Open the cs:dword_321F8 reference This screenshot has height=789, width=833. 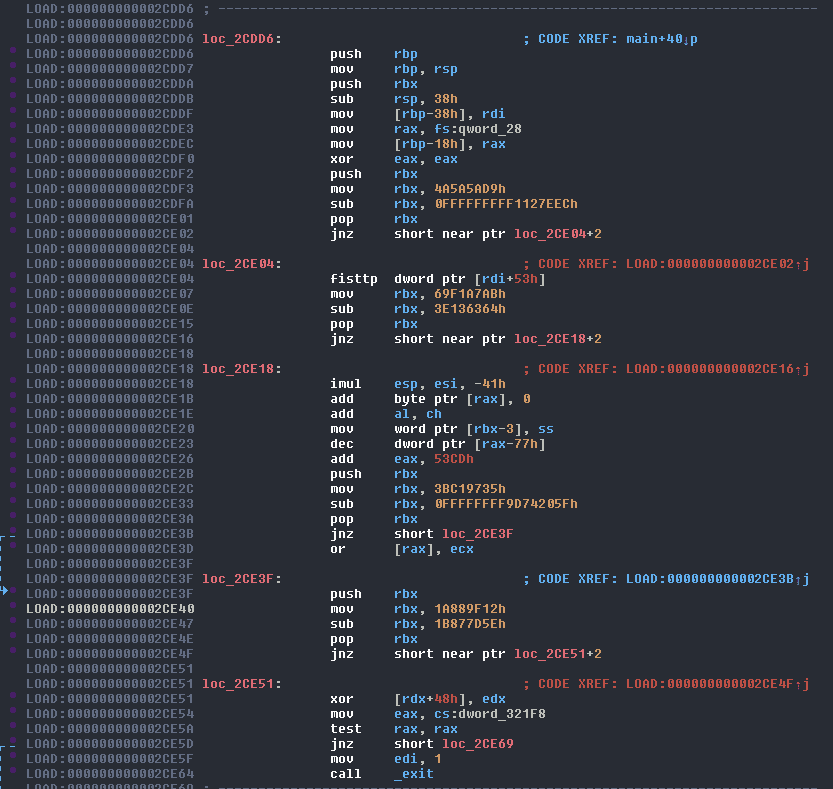(x=490, y=714)
